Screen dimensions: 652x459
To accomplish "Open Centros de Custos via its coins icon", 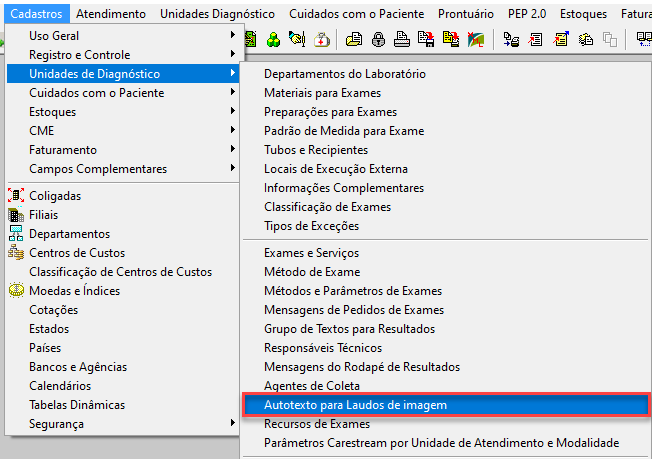I will [x=16, y=253].
